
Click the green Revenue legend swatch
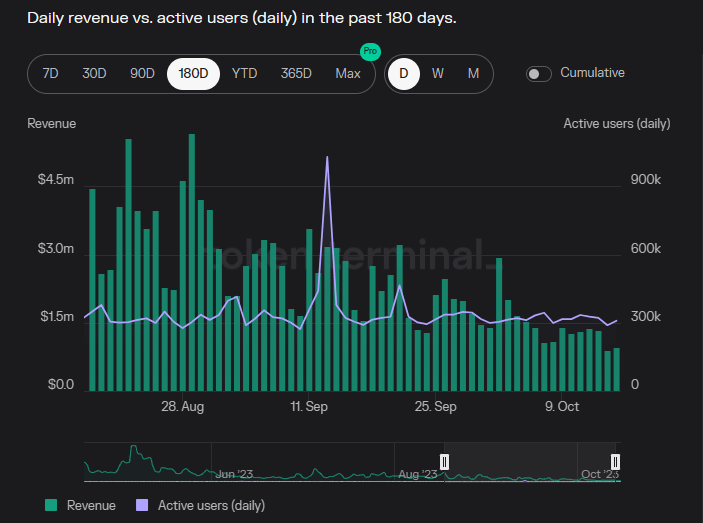tap(52, 505)
